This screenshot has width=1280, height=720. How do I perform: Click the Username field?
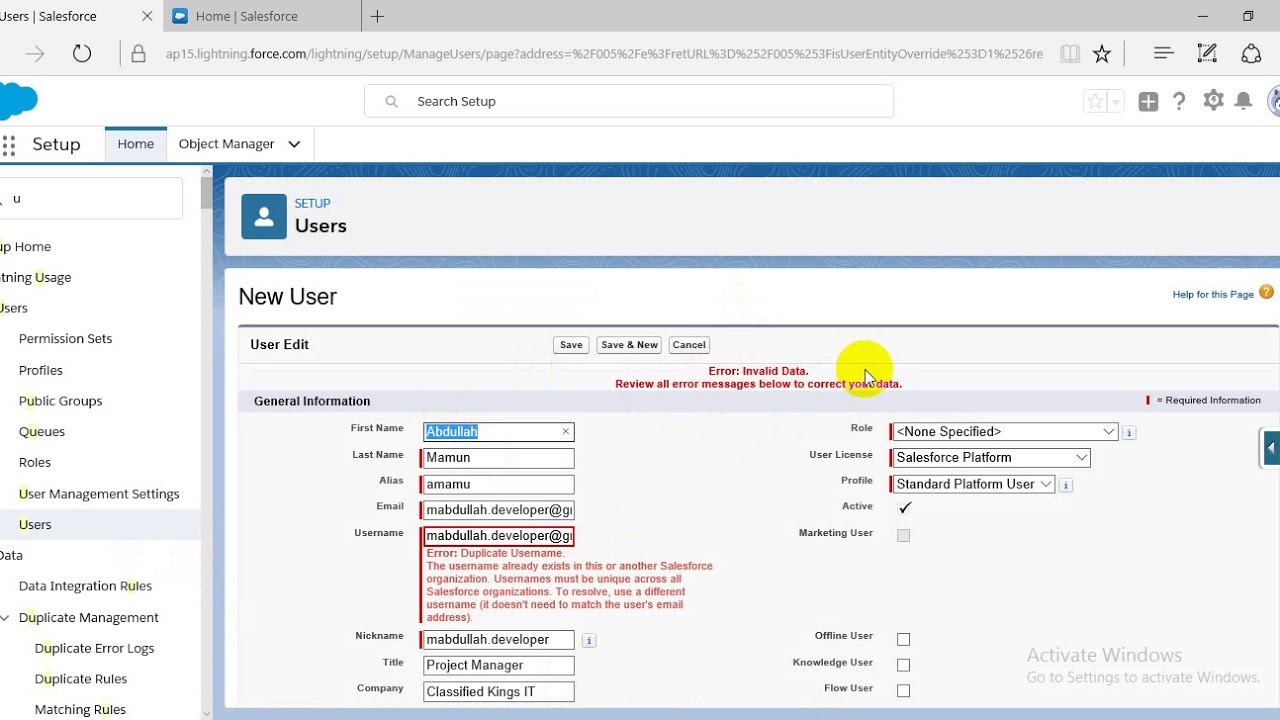point(499,536)
